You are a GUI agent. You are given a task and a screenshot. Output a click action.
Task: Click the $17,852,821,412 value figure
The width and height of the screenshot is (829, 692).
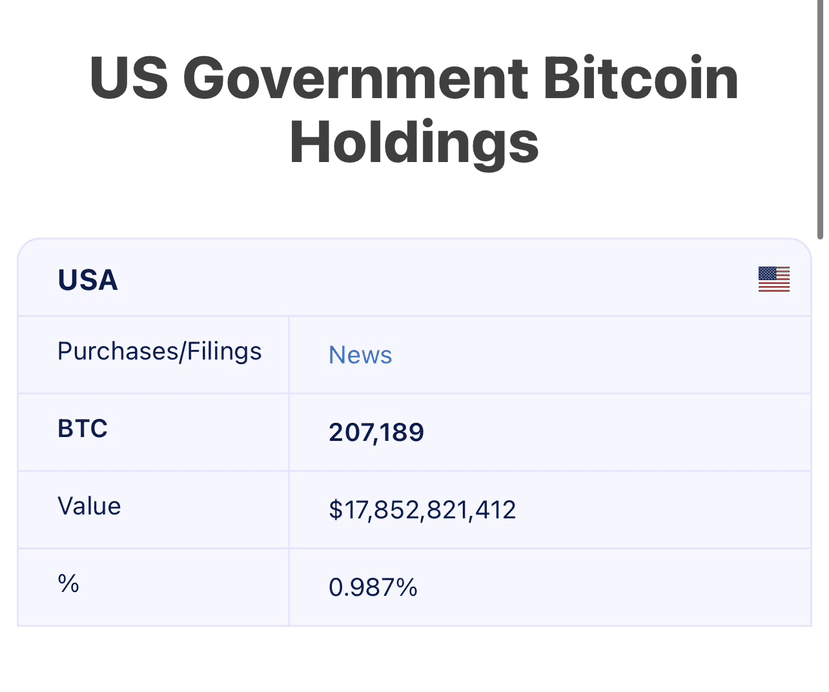(422, 510)
